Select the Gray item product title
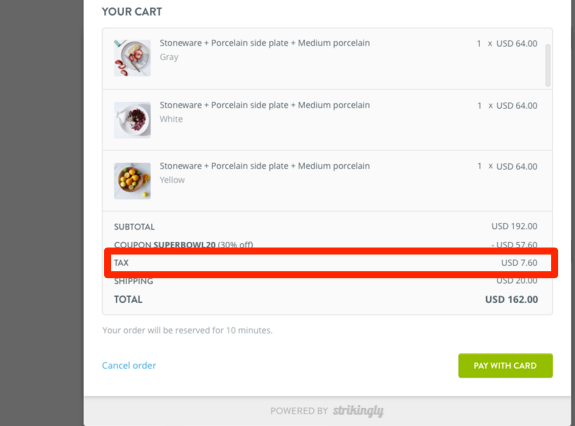Image resolution: width=575 pixels, height=426 pixels. click(x=264, y=43)
